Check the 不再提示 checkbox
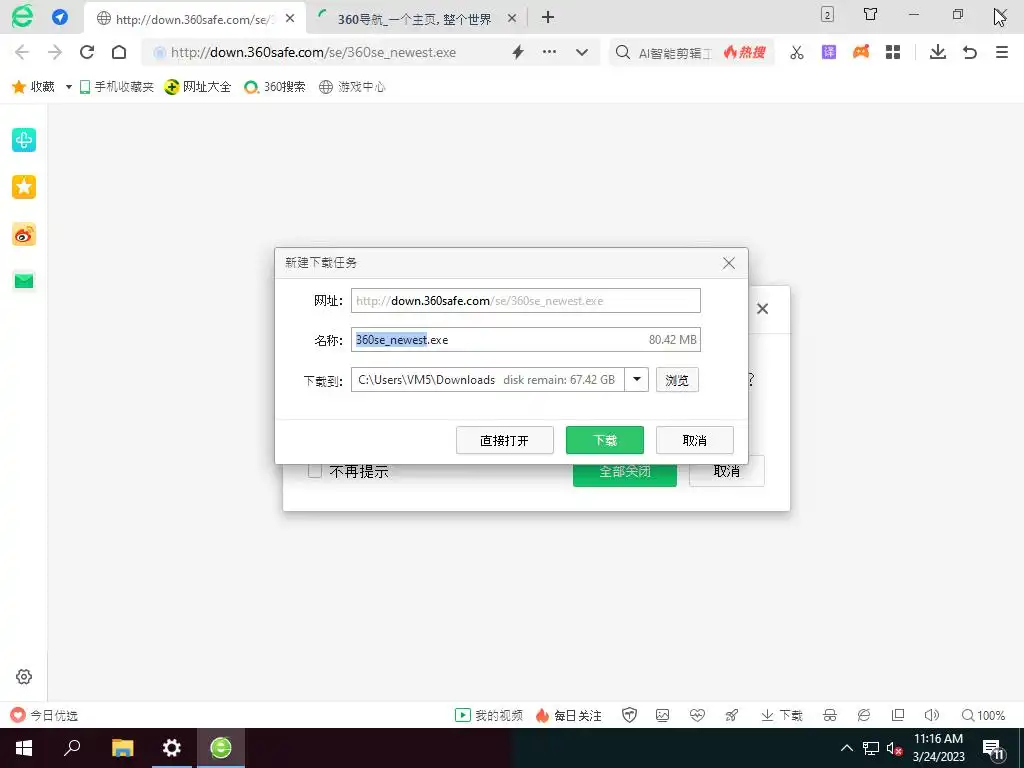 point(315,471)
